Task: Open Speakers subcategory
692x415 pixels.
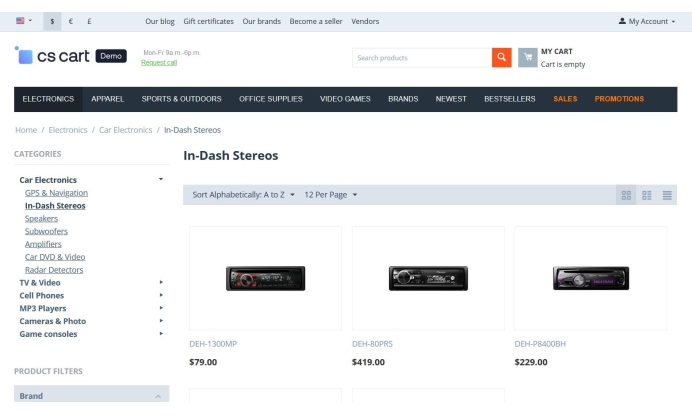Action: coord(41,219)
